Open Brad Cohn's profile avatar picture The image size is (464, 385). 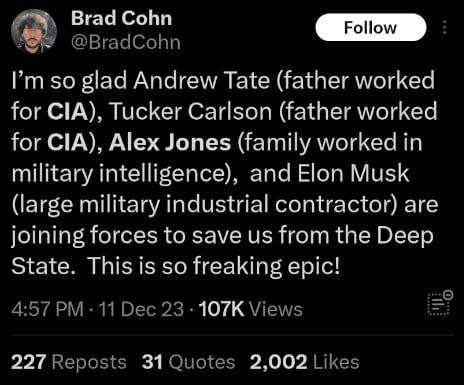coord(34,32)
